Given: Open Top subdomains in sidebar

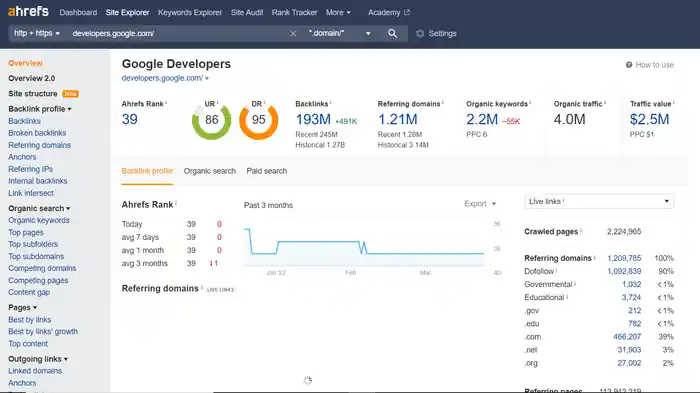Looking at the screenshot, I should (x=36, y=256).
